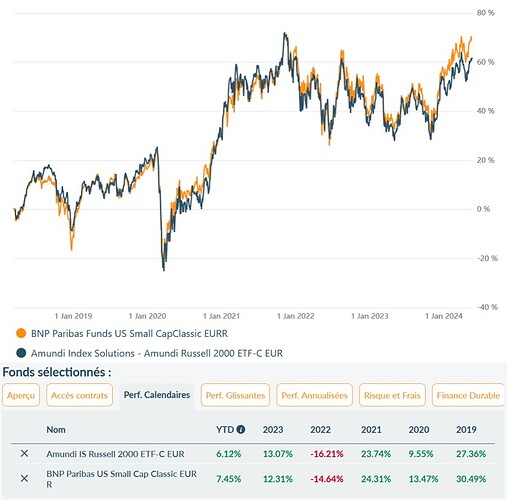Click the 1 Jan 2022 axis marker
This screenshot has width=509, height=500.
click(296, 316)
